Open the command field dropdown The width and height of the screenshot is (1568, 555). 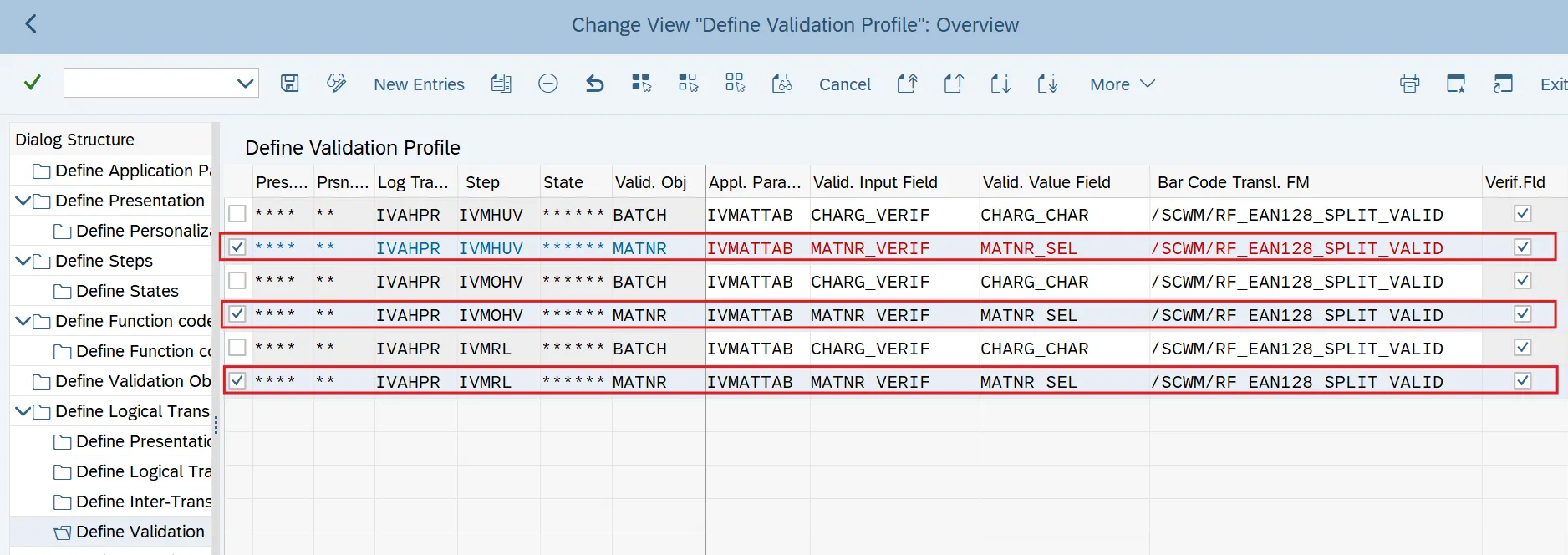tap(245, 84)
